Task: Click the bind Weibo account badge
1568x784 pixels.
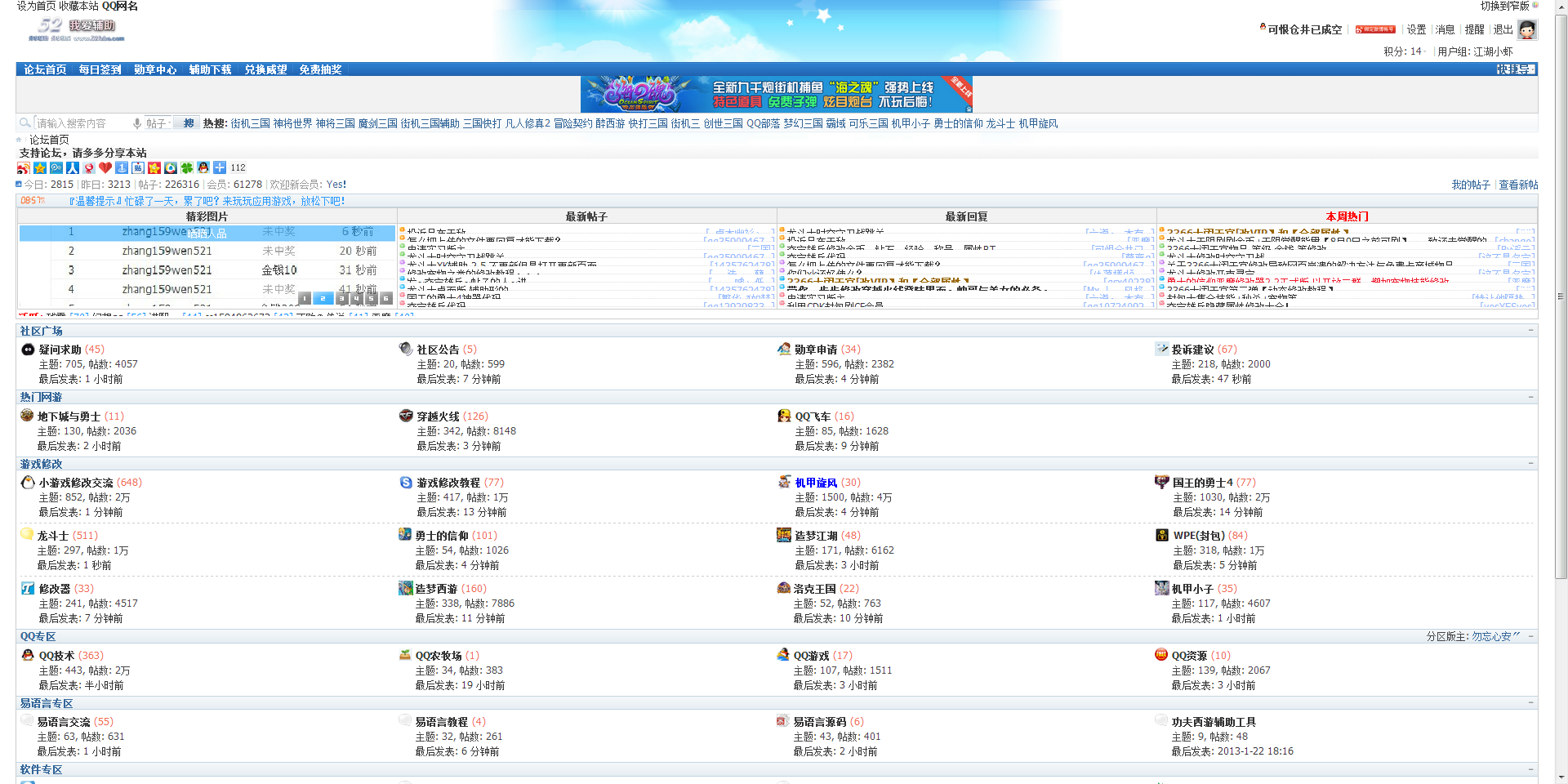Action: [1375, 29]
